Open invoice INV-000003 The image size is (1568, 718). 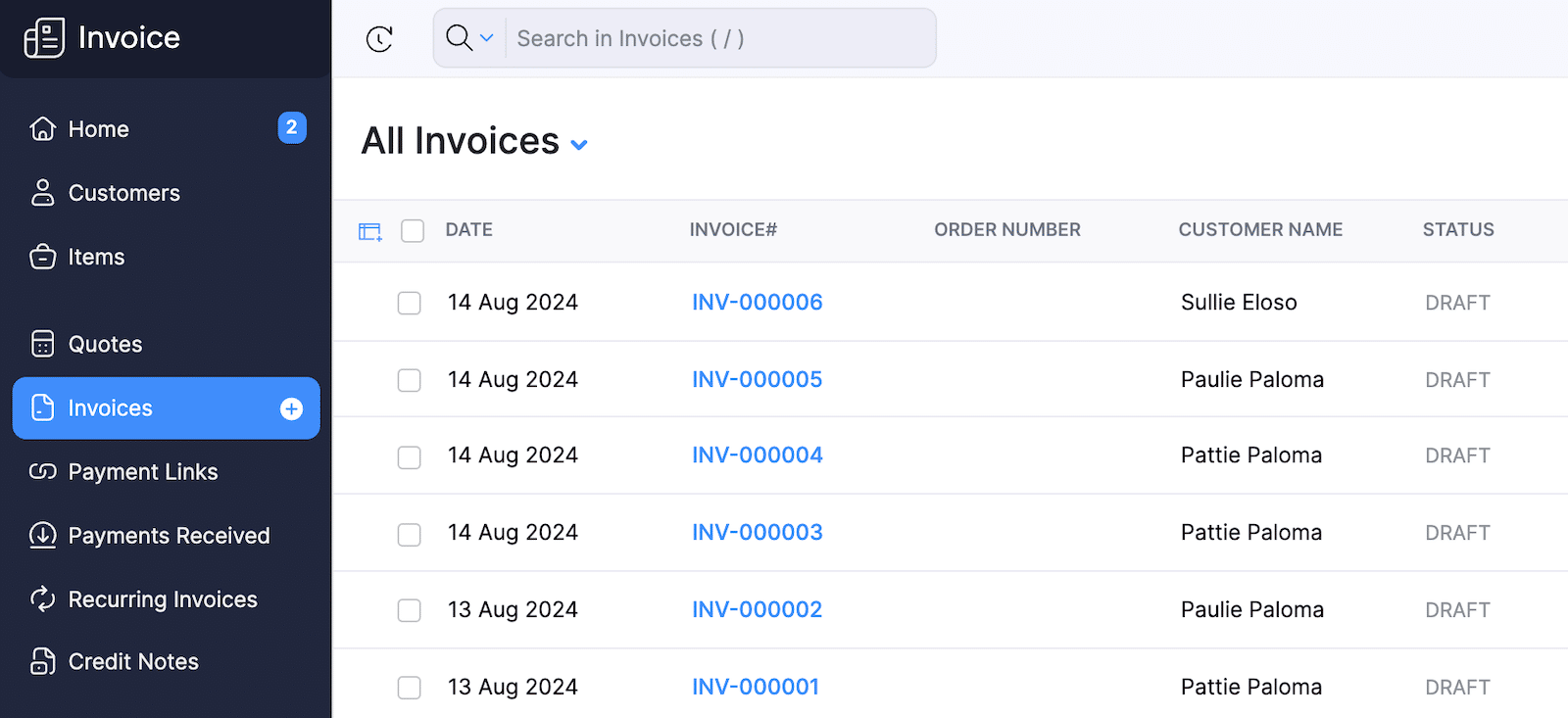pos(757,532)
